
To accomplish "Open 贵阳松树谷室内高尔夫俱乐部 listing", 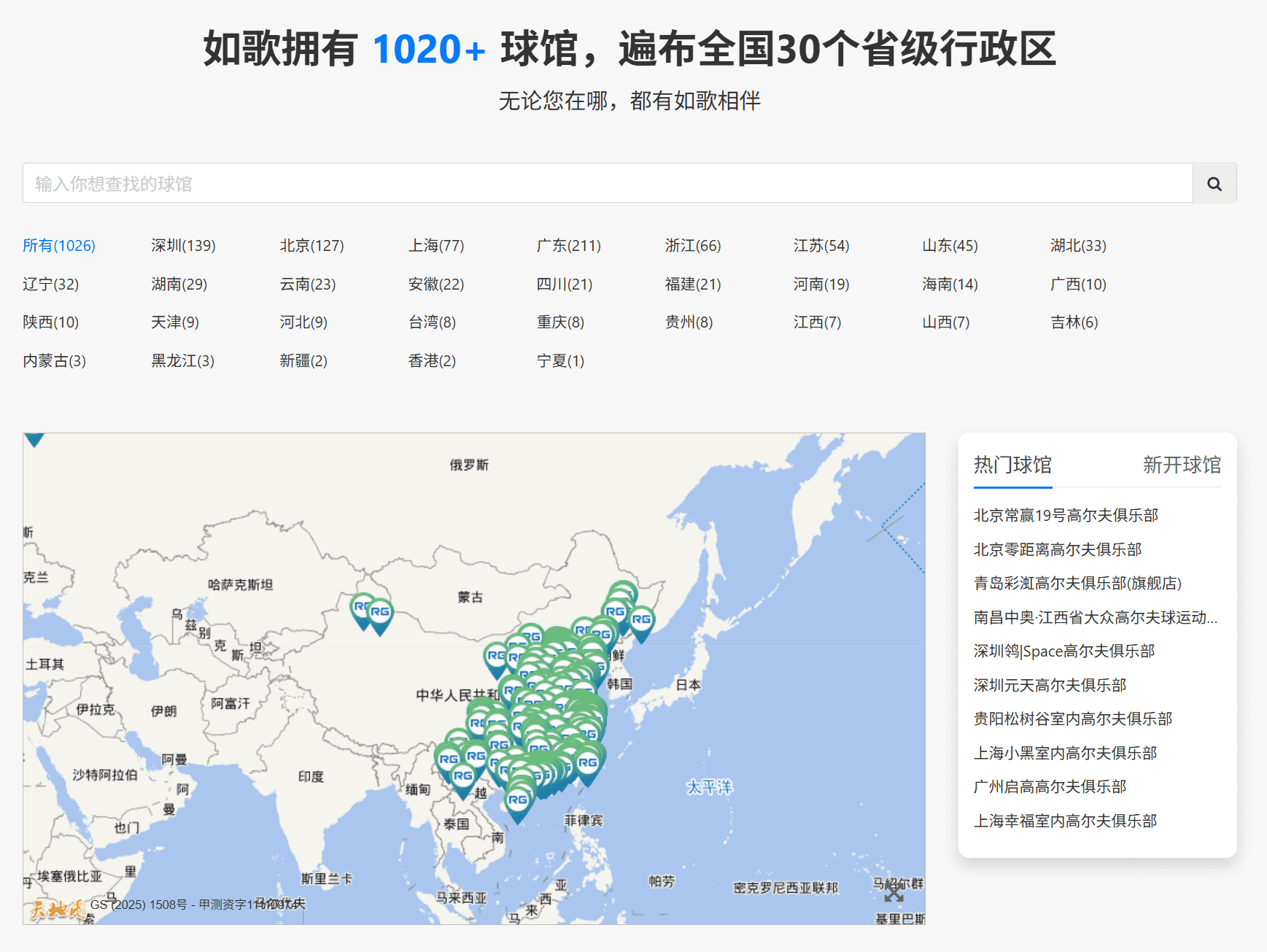I will pyautogui.click(x=1072, y=719).
